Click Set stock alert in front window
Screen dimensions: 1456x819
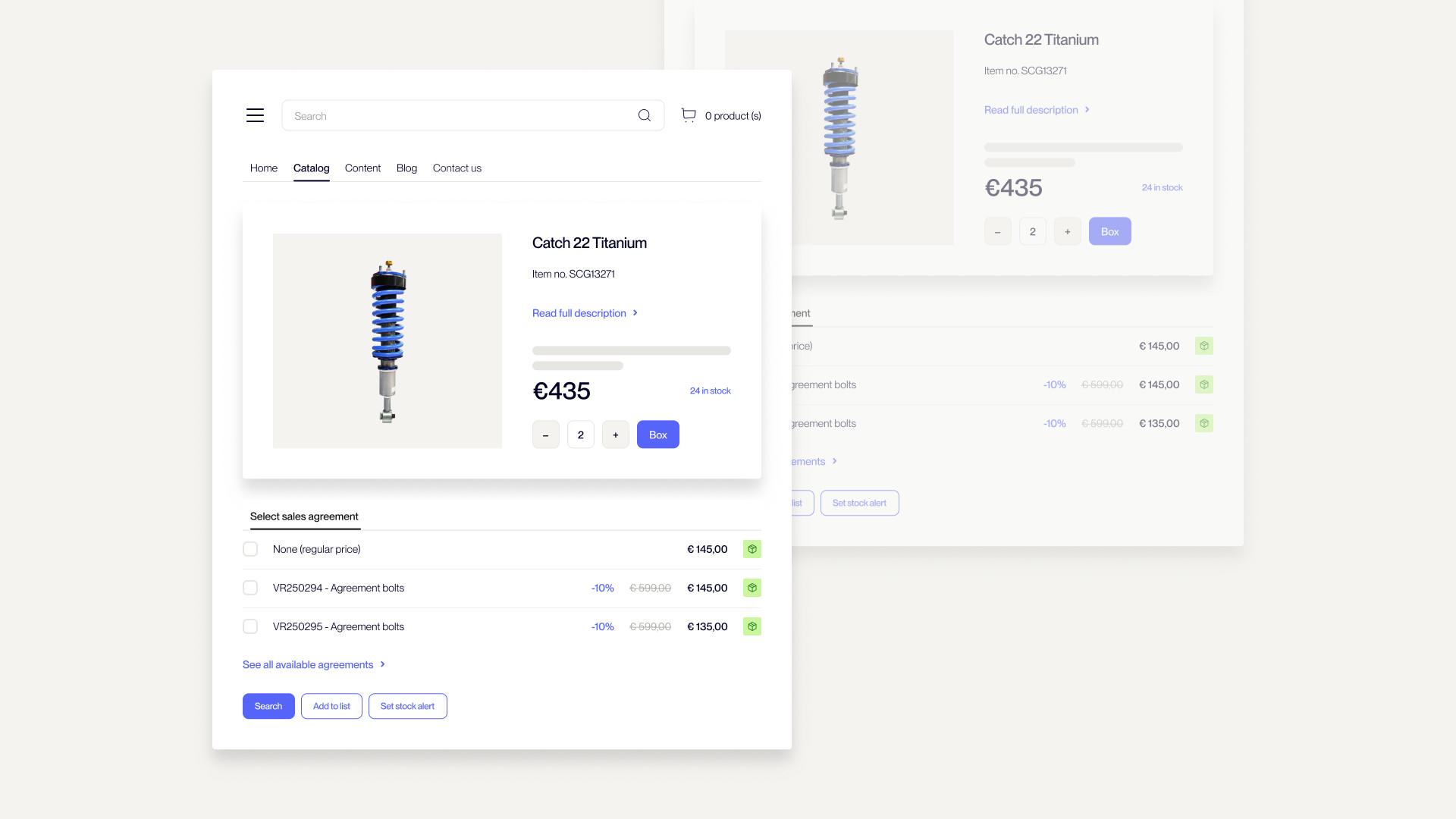(x=408, y=706)
